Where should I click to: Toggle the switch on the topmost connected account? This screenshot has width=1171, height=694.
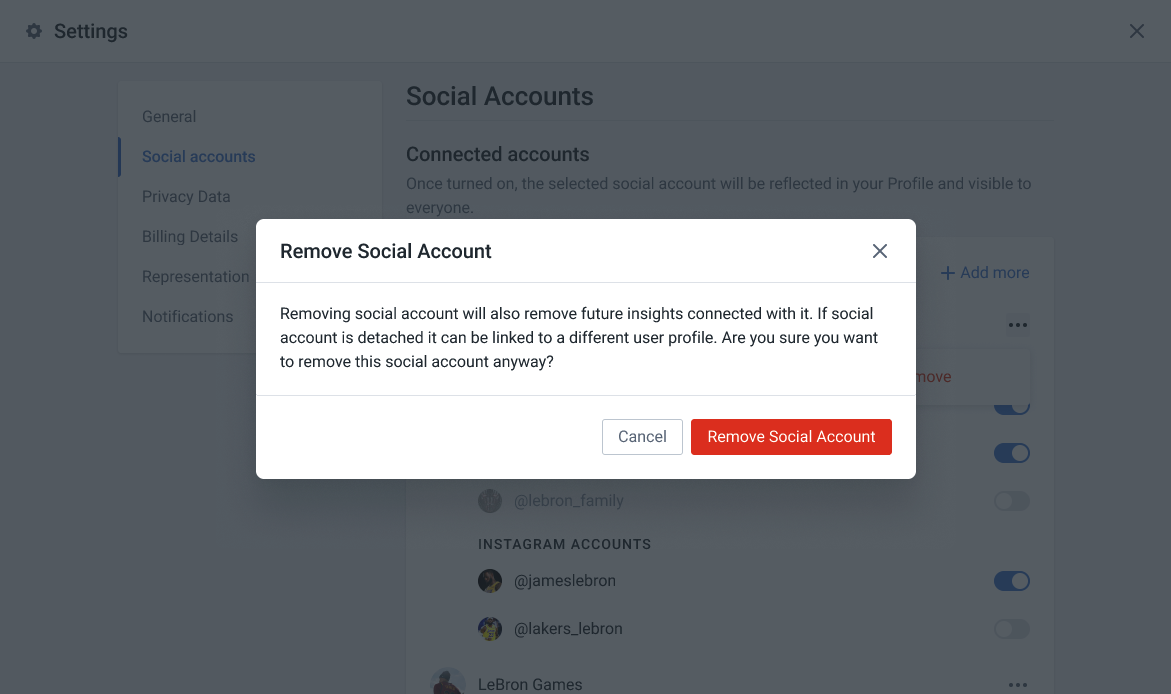tap(1011, 404)
